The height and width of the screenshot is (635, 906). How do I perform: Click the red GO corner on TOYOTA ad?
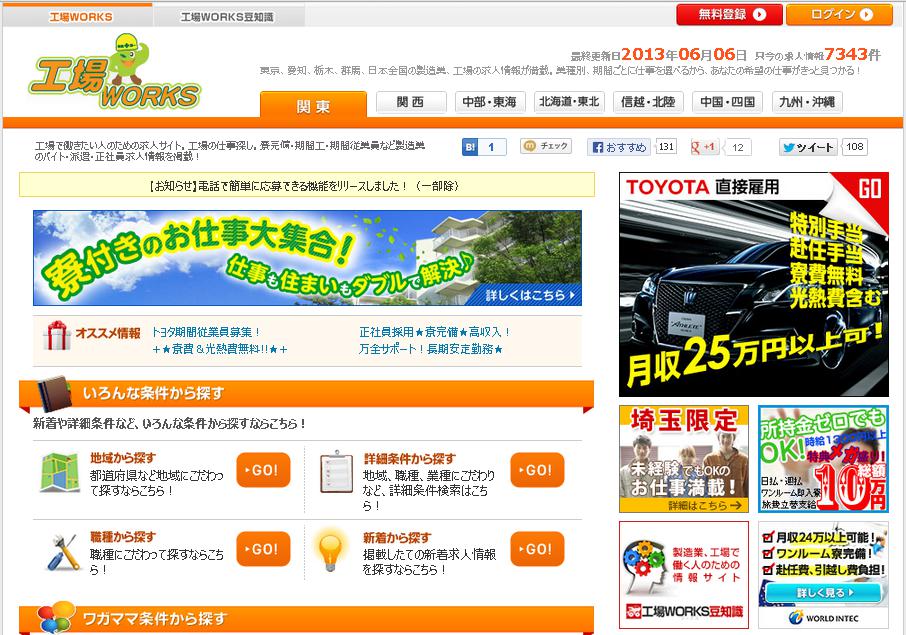coord(869,190)
